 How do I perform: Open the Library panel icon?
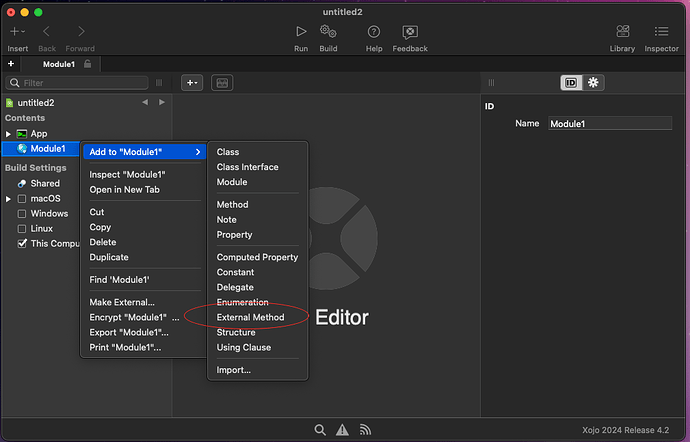click(x=622, y=32)
